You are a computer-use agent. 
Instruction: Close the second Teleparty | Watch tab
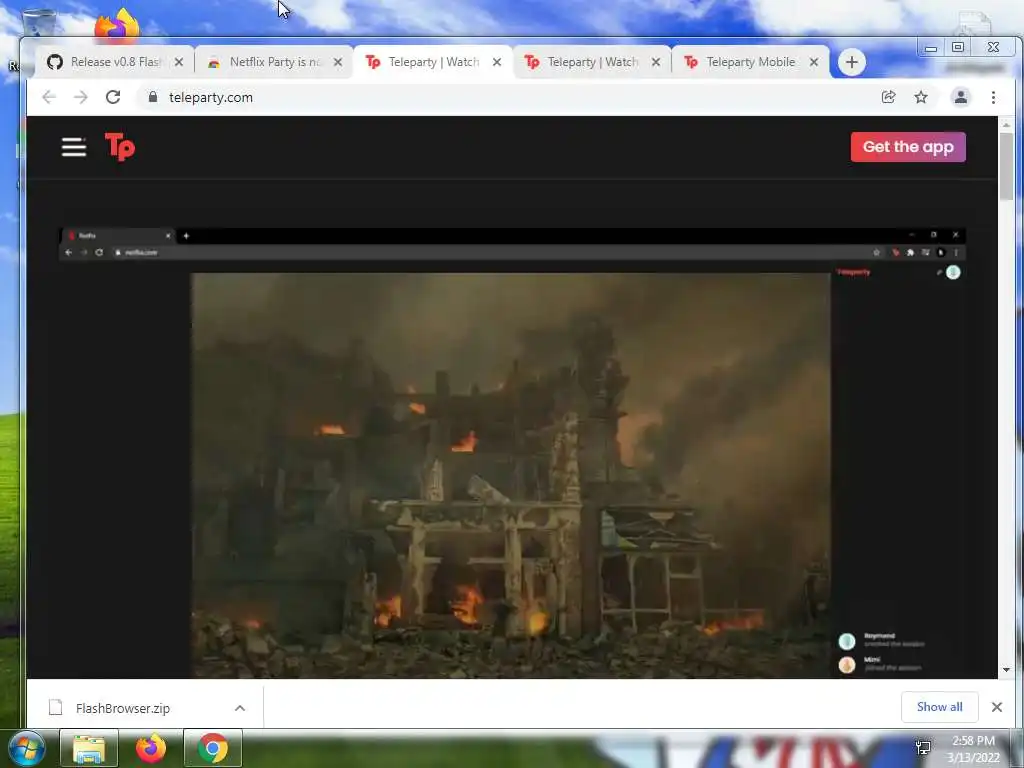tap(656, 62)
